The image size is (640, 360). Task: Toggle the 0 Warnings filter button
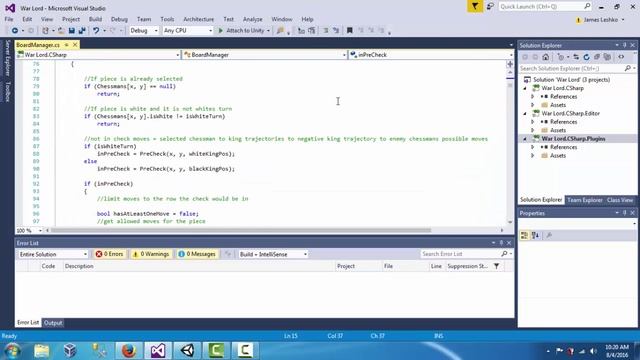[x=151, y=254]
